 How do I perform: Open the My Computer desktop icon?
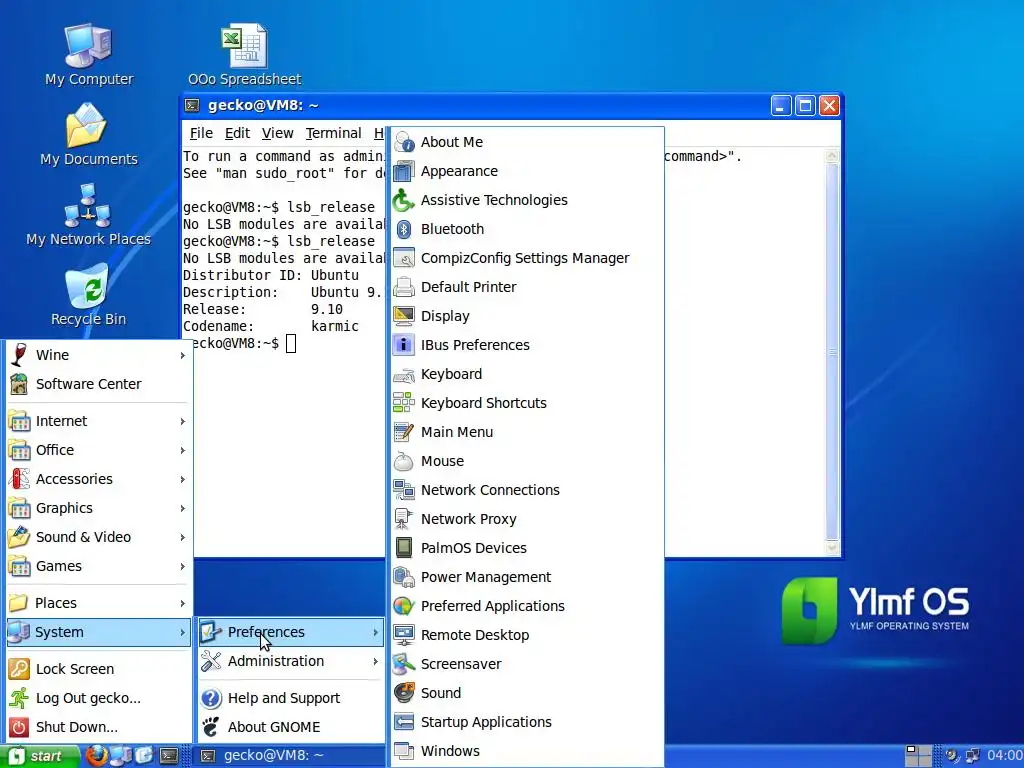pos(89,55)
